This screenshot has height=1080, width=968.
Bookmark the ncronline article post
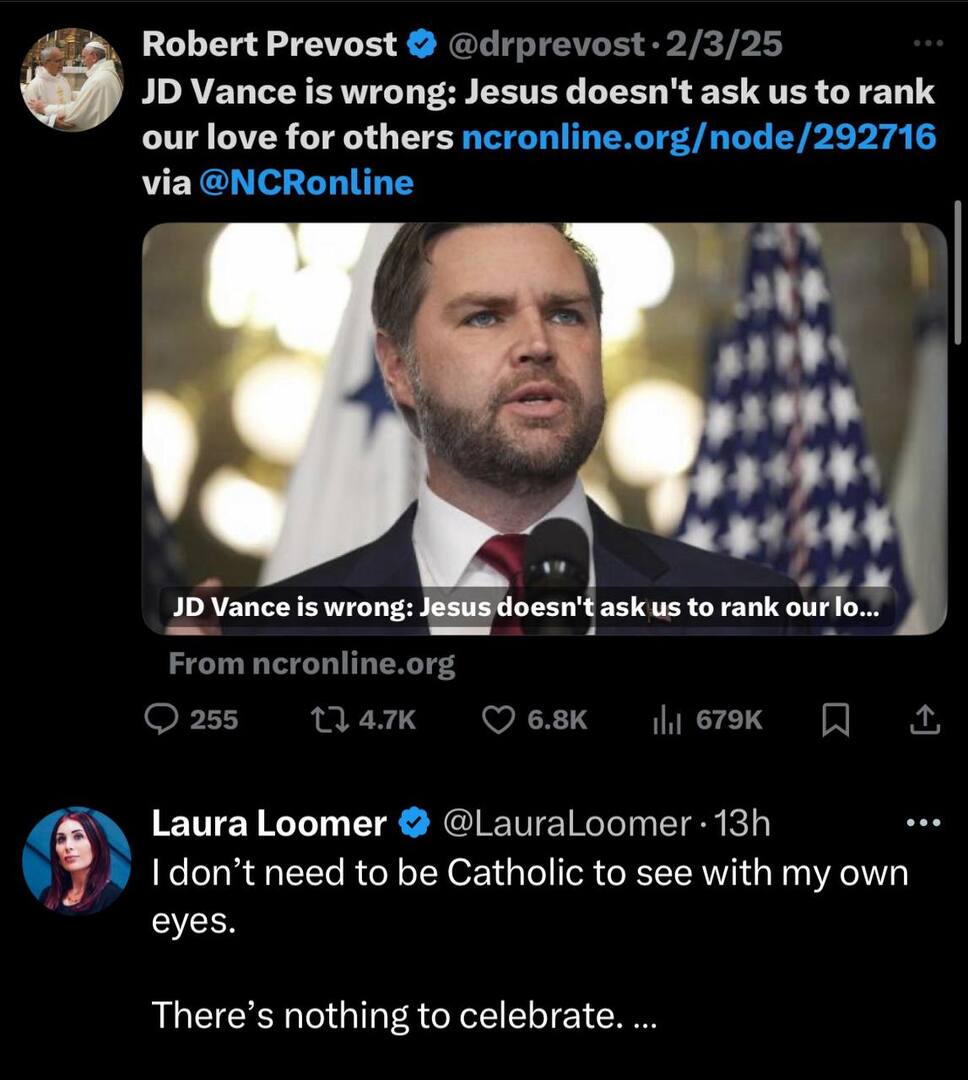tap(835, 720)
